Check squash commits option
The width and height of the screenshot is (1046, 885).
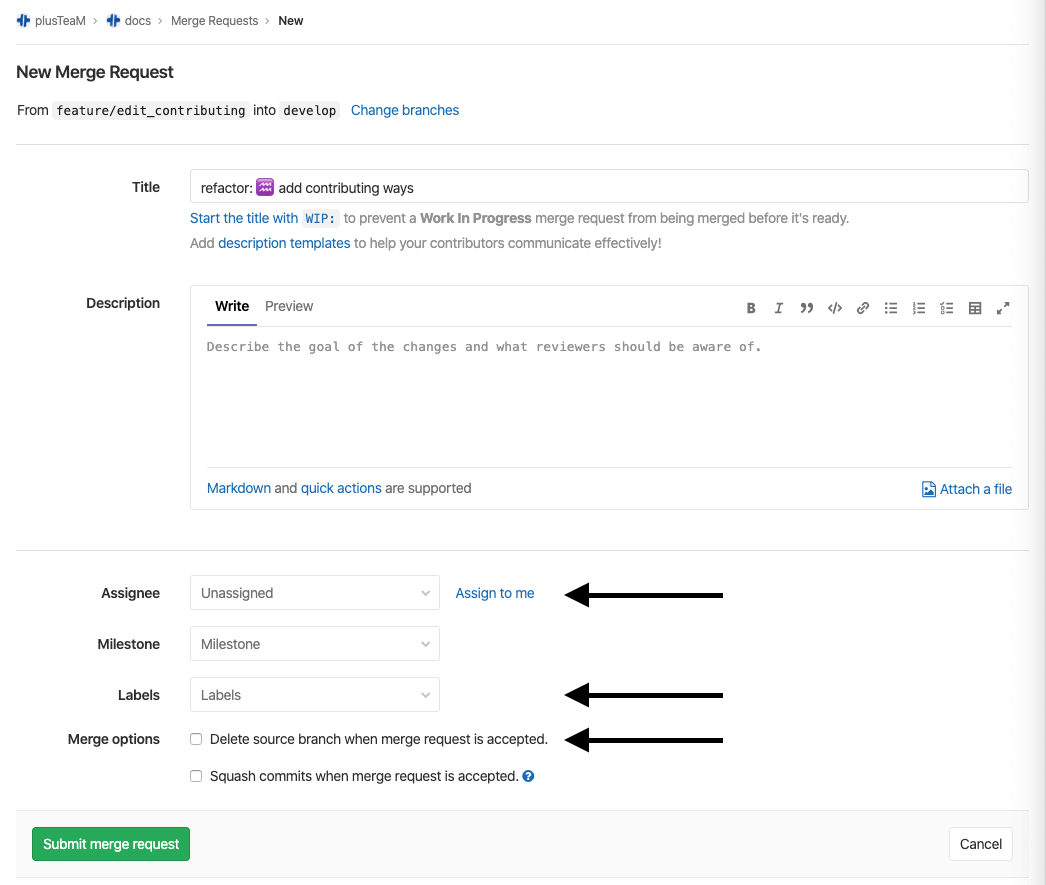(197, 776)
